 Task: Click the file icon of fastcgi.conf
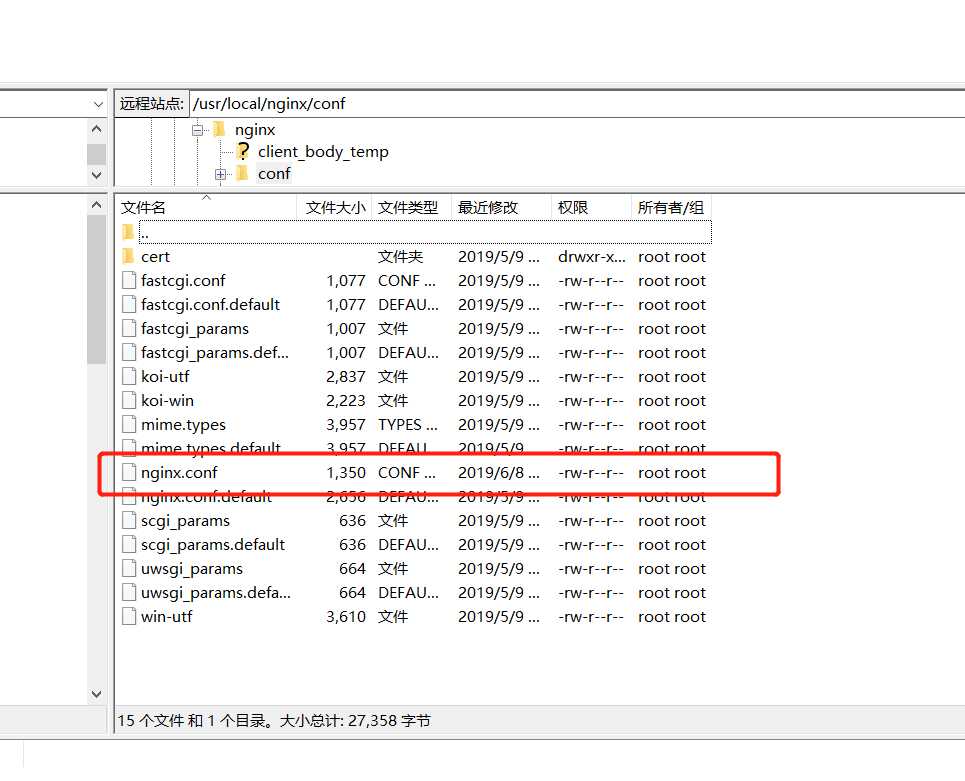tap(129, 281)
